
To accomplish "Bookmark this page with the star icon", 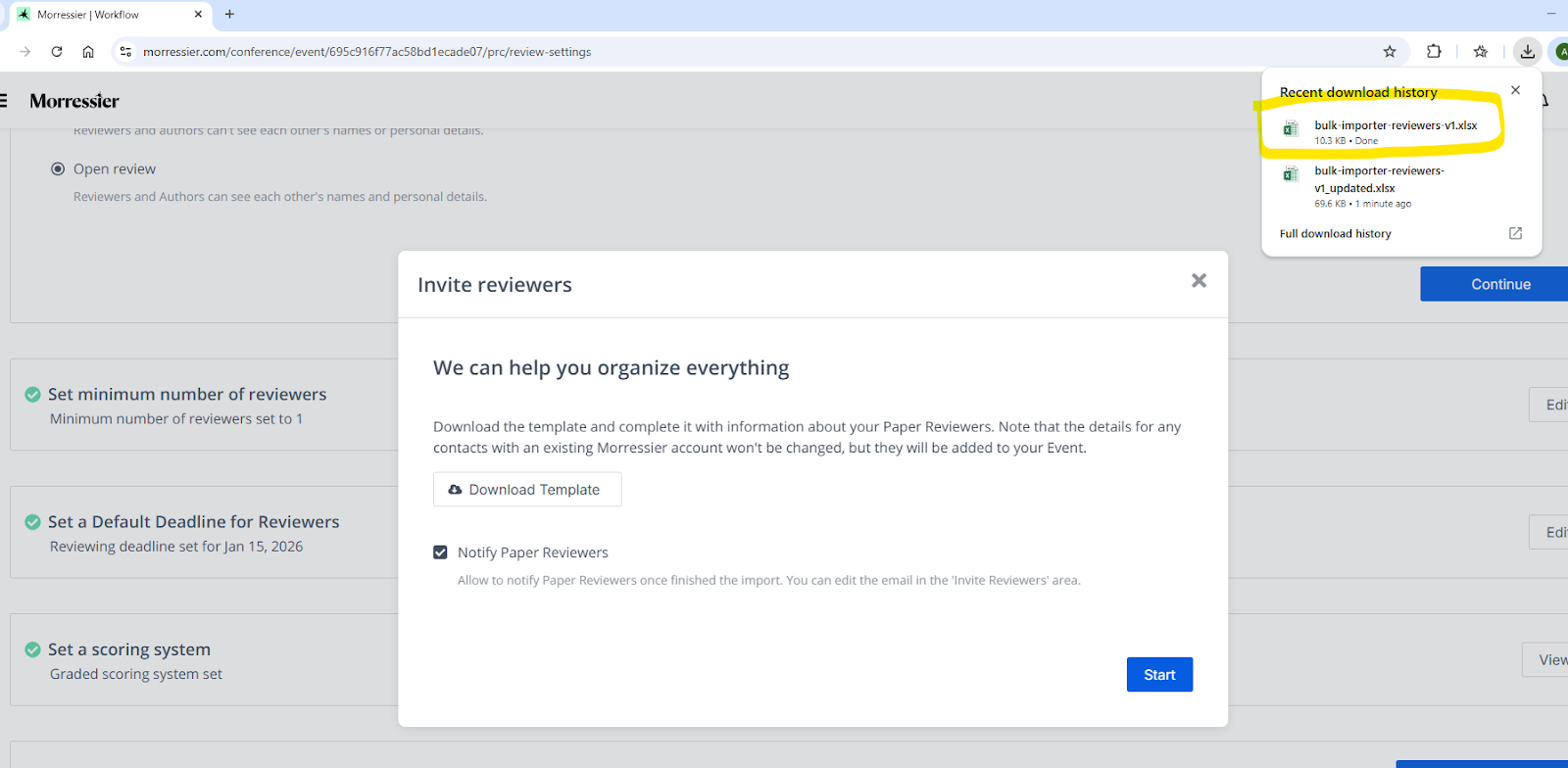I will 1389,52.
